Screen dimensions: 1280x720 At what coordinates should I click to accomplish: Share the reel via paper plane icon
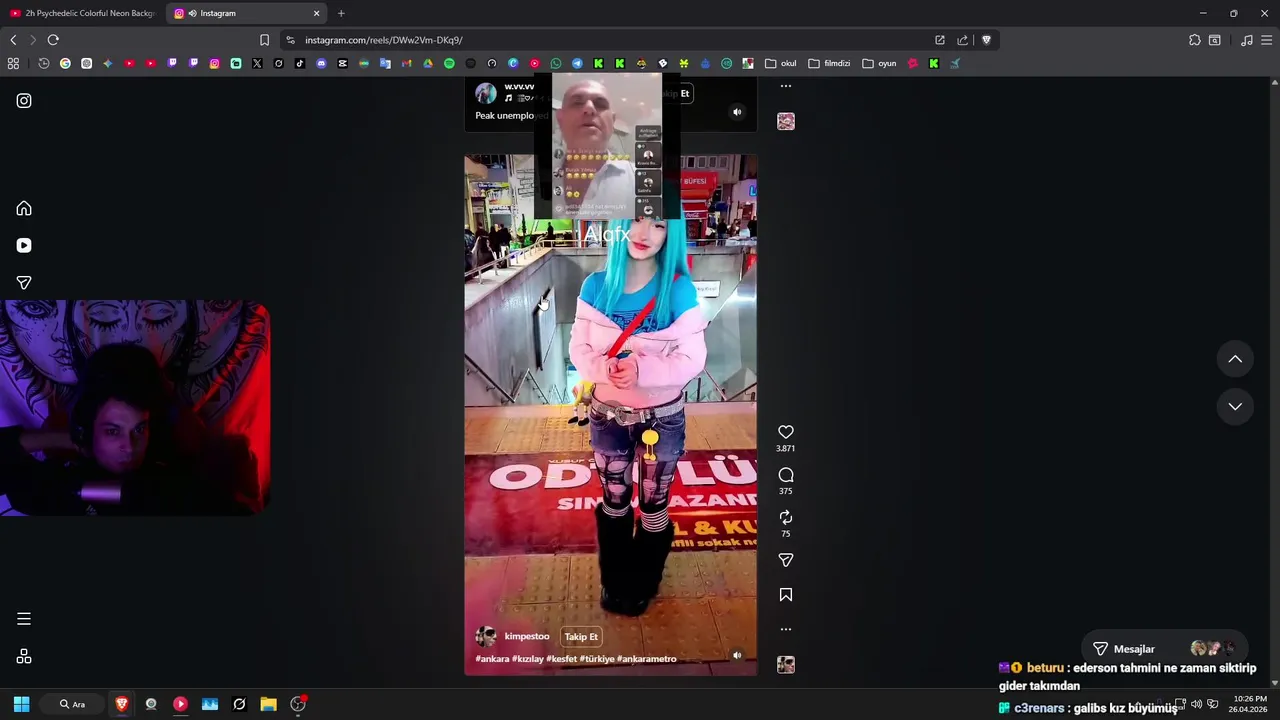786,560
